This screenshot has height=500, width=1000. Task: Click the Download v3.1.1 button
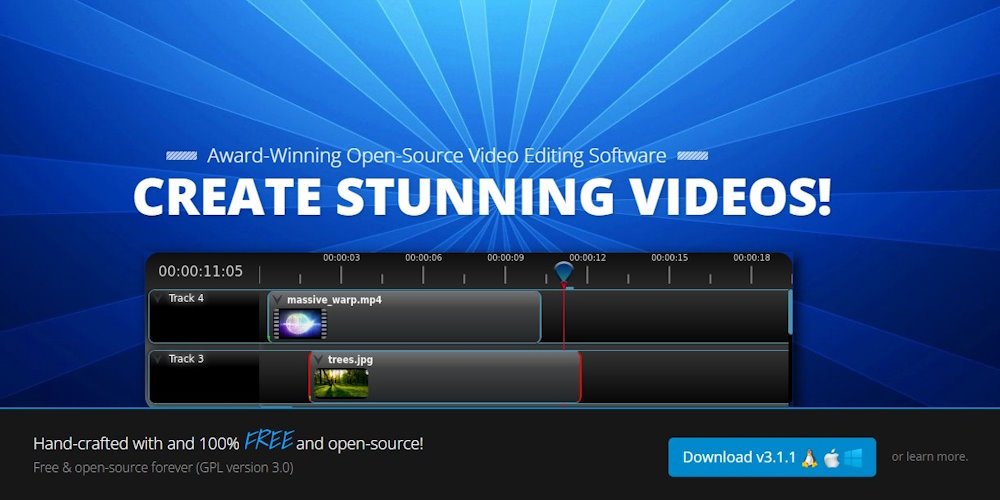click(x=772, y=457)
